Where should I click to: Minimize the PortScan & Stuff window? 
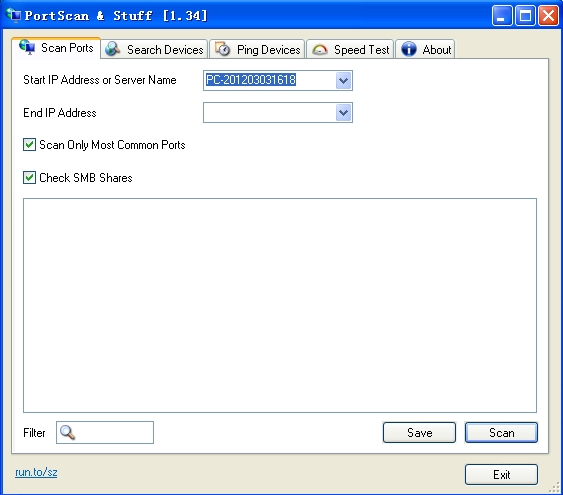pos(502,15)
